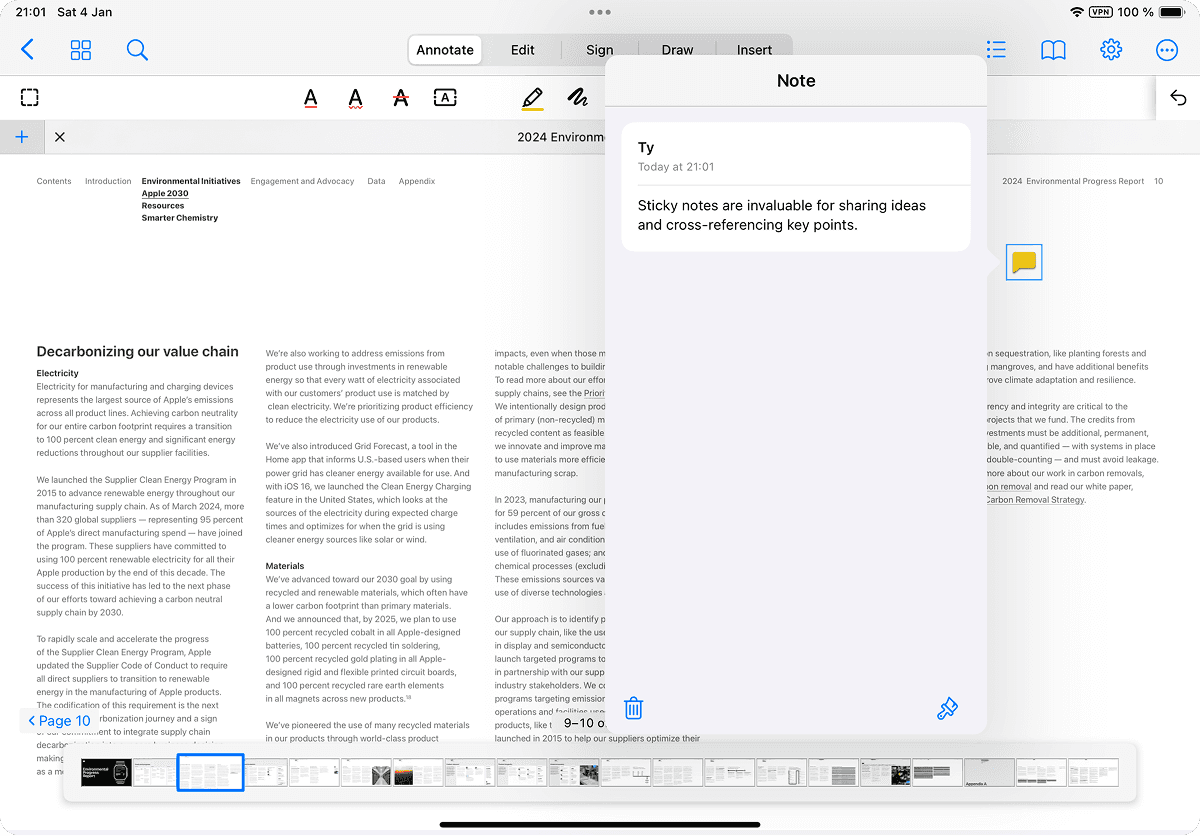Tap the Electricity subheading
The image size is (1200, 836).
click(58, 373)
